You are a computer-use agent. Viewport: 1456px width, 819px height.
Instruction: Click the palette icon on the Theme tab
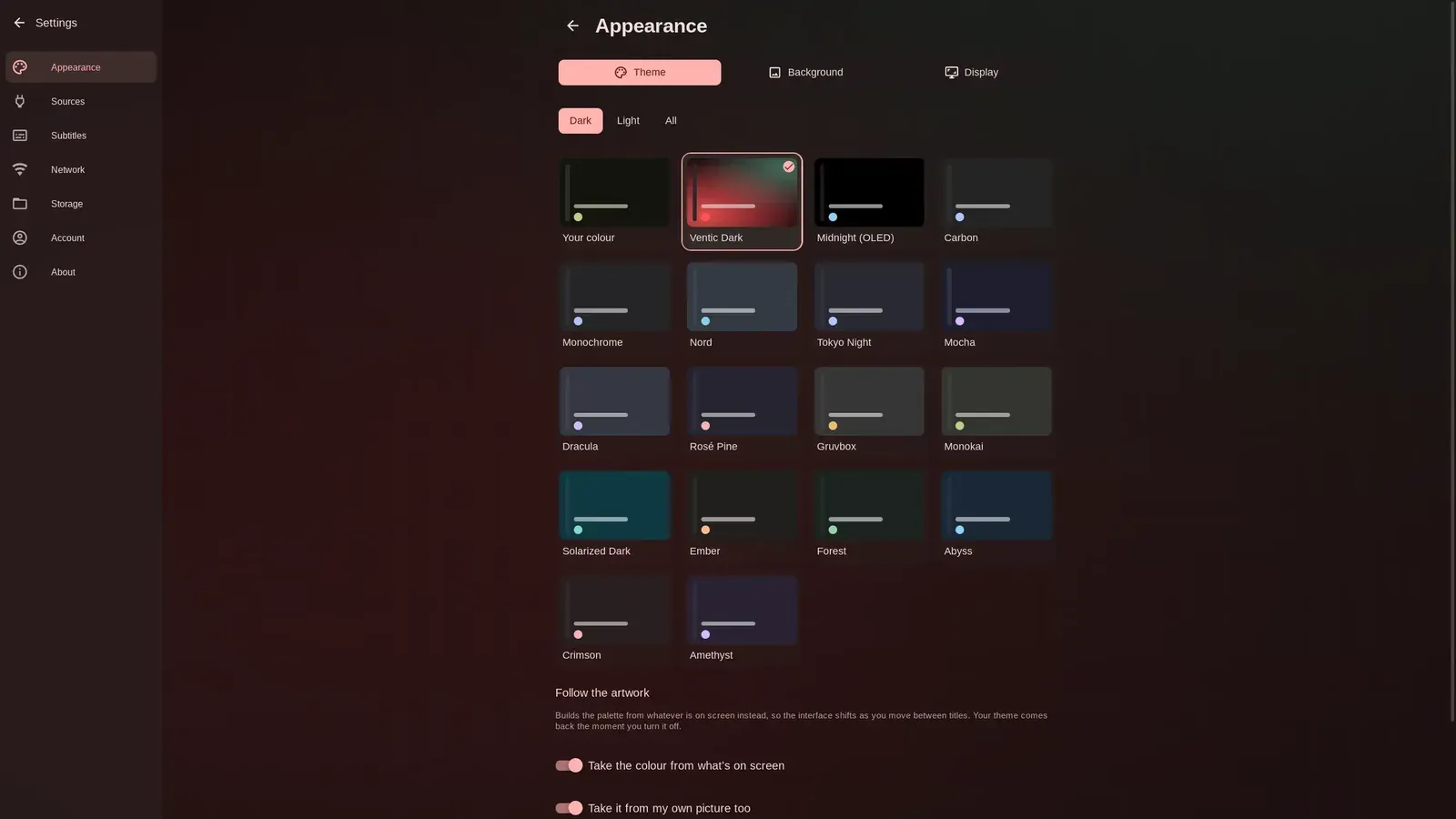621,72
